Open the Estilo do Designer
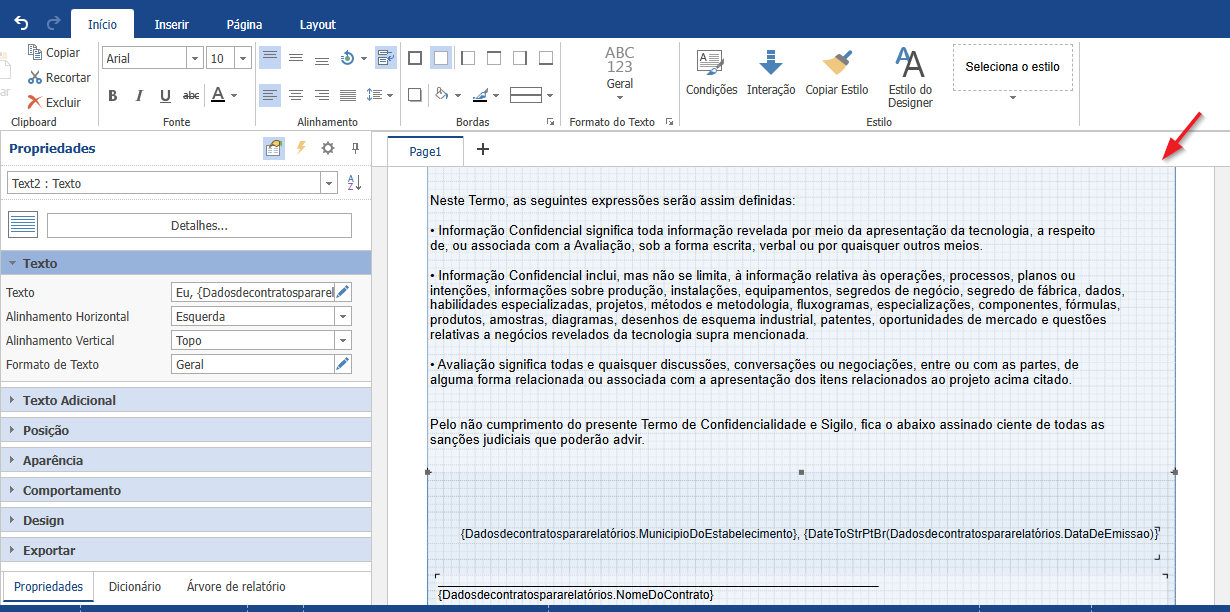This screenshot has width=1230, height=612. coord(910,78)
